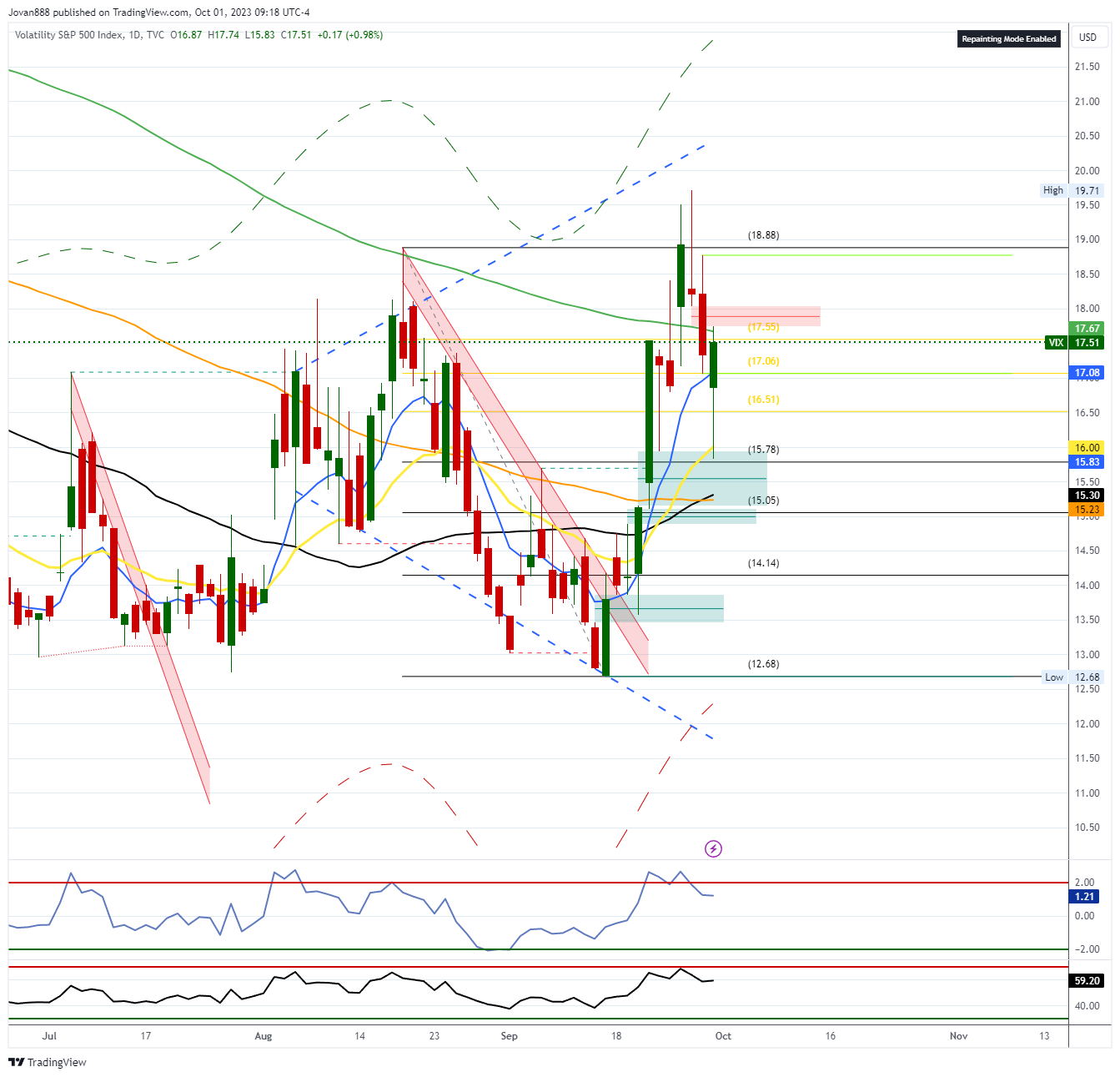This screenshot has width=1120, height=1077.
Task: Click the (15.05) level label
Action: (763, 501)
